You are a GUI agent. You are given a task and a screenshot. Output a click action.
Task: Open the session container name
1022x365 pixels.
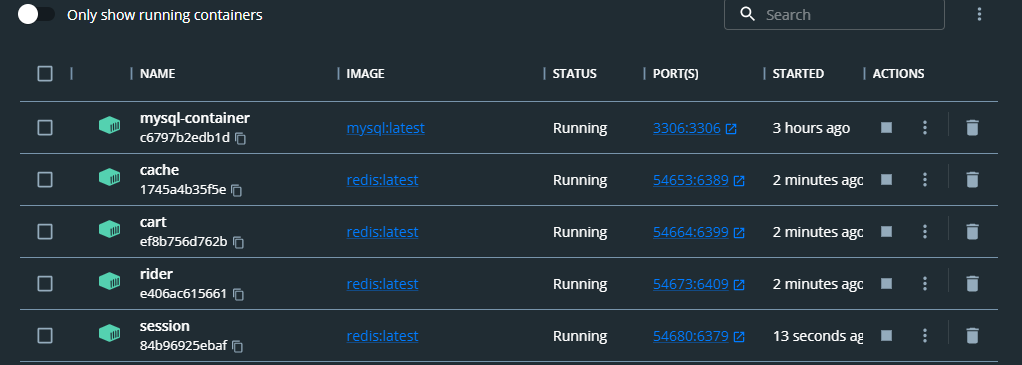[x=165, y=326]
